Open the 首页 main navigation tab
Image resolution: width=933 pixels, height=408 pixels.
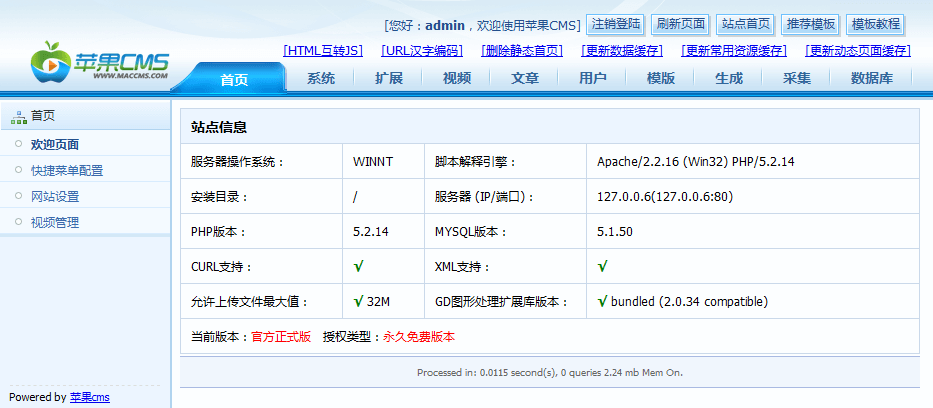coord(234,79)
